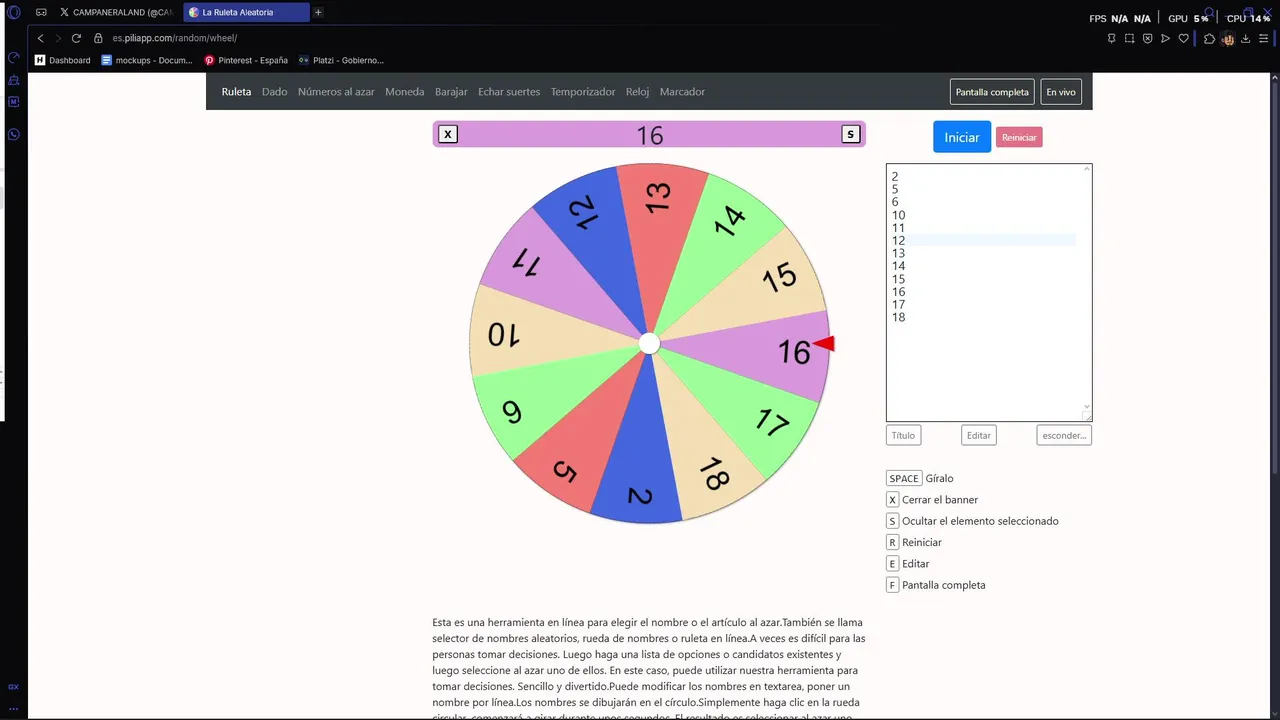Open GX Control speedometer in sidebar
The width and height of the screenshot is (1280, 720).
(x=14, y=58)
